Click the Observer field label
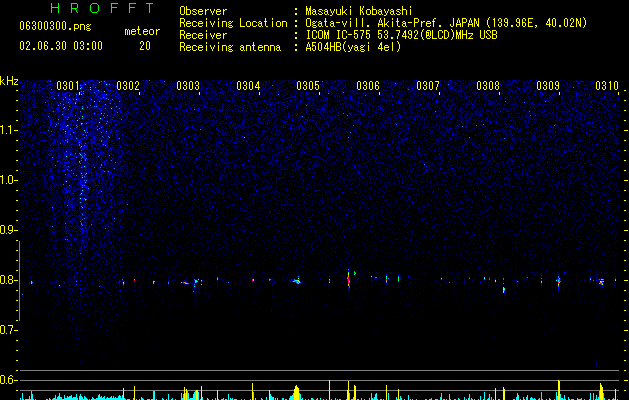 click(x=203, y=11)
